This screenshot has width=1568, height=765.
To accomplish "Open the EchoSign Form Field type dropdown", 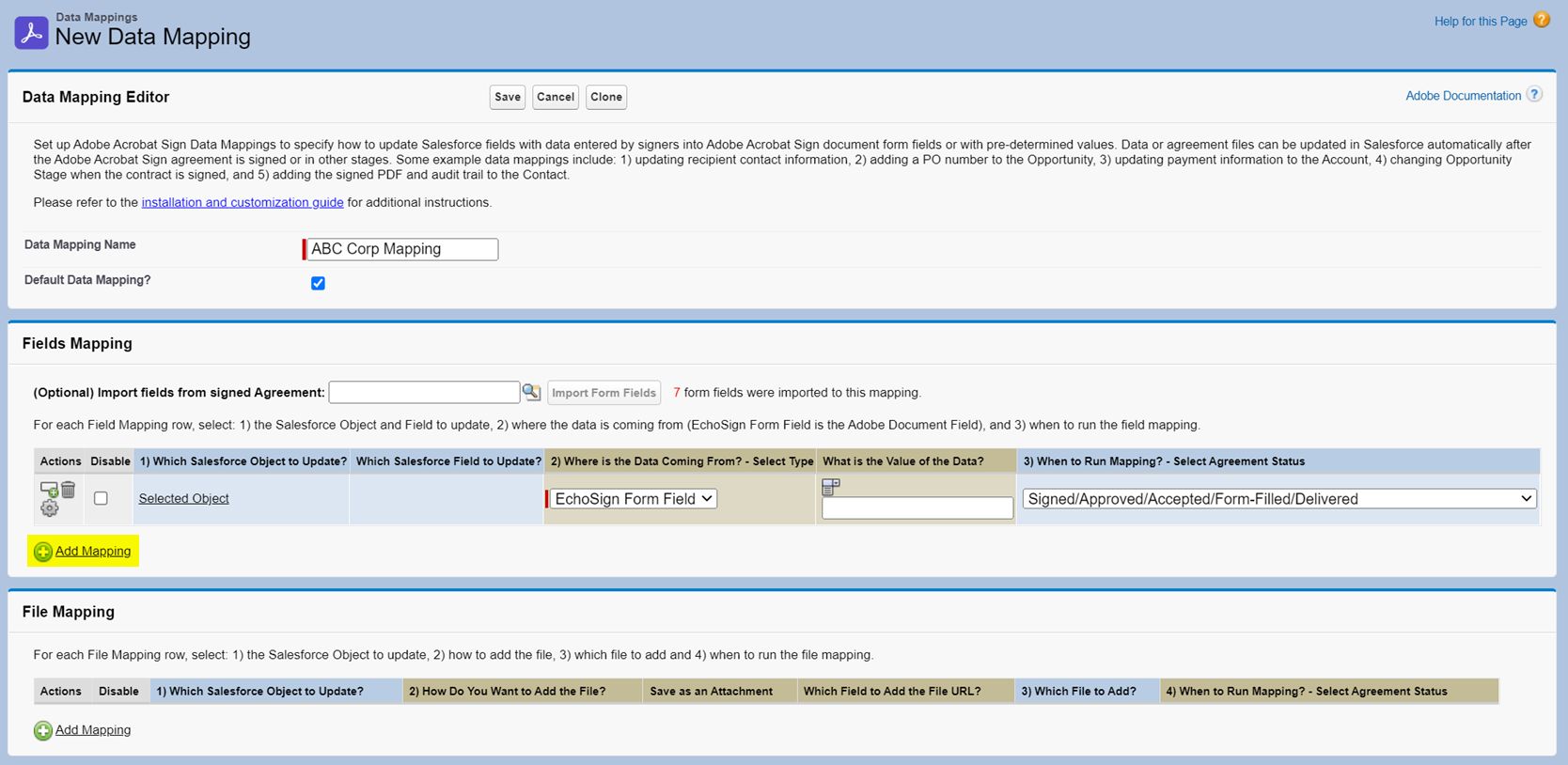I will coord(634,499).
